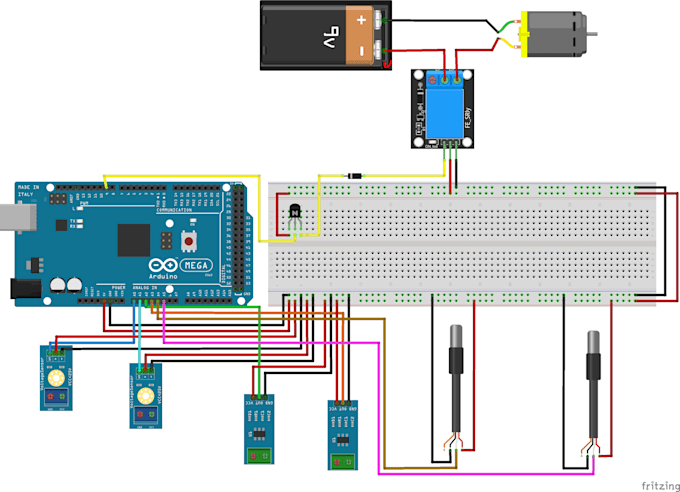Click the Arduino Mega red reset button
This screenshot has width=680, height=492.
pyautogui.click(x=188, y=242)
